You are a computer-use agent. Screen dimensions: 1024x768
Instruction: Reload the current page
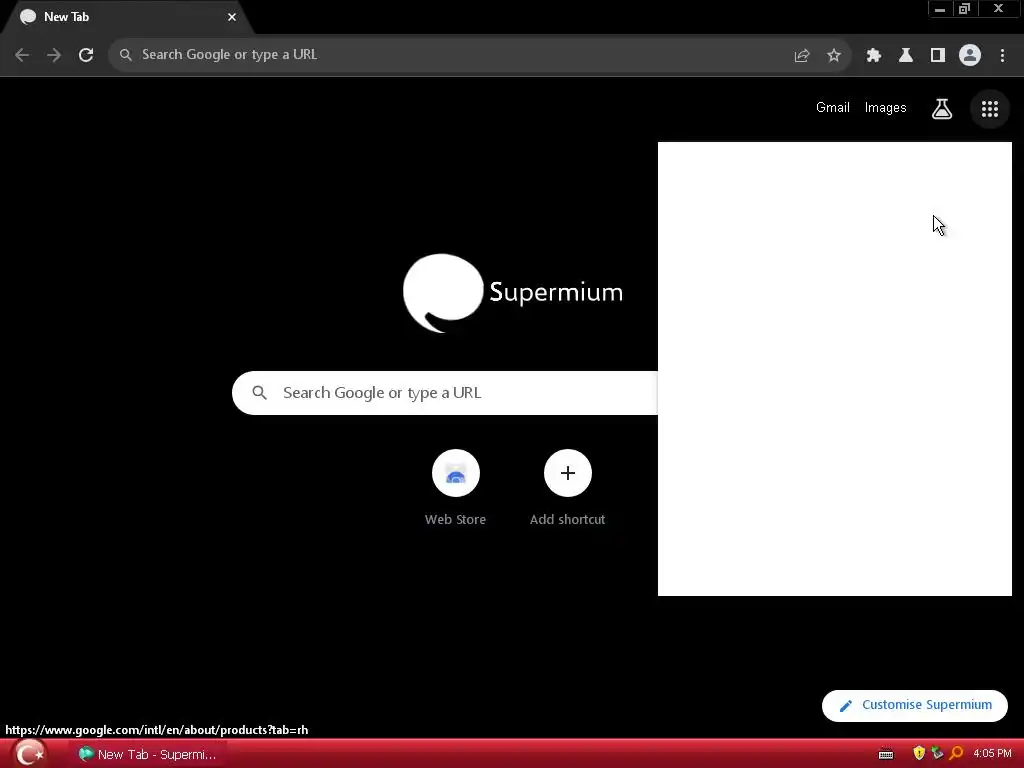click(x=86, y=55)
